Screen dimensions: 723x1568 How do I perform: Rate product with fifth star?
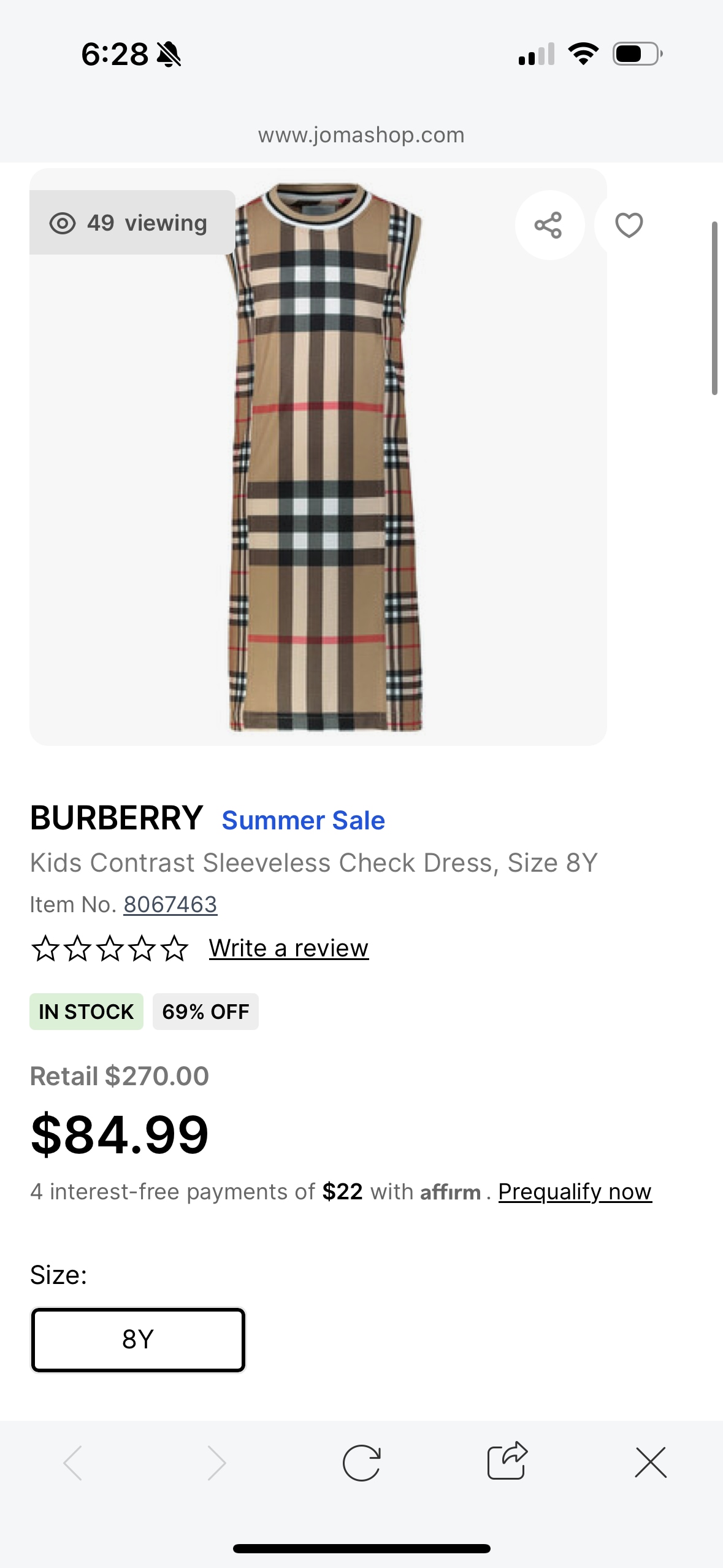(x=175, y=948)
